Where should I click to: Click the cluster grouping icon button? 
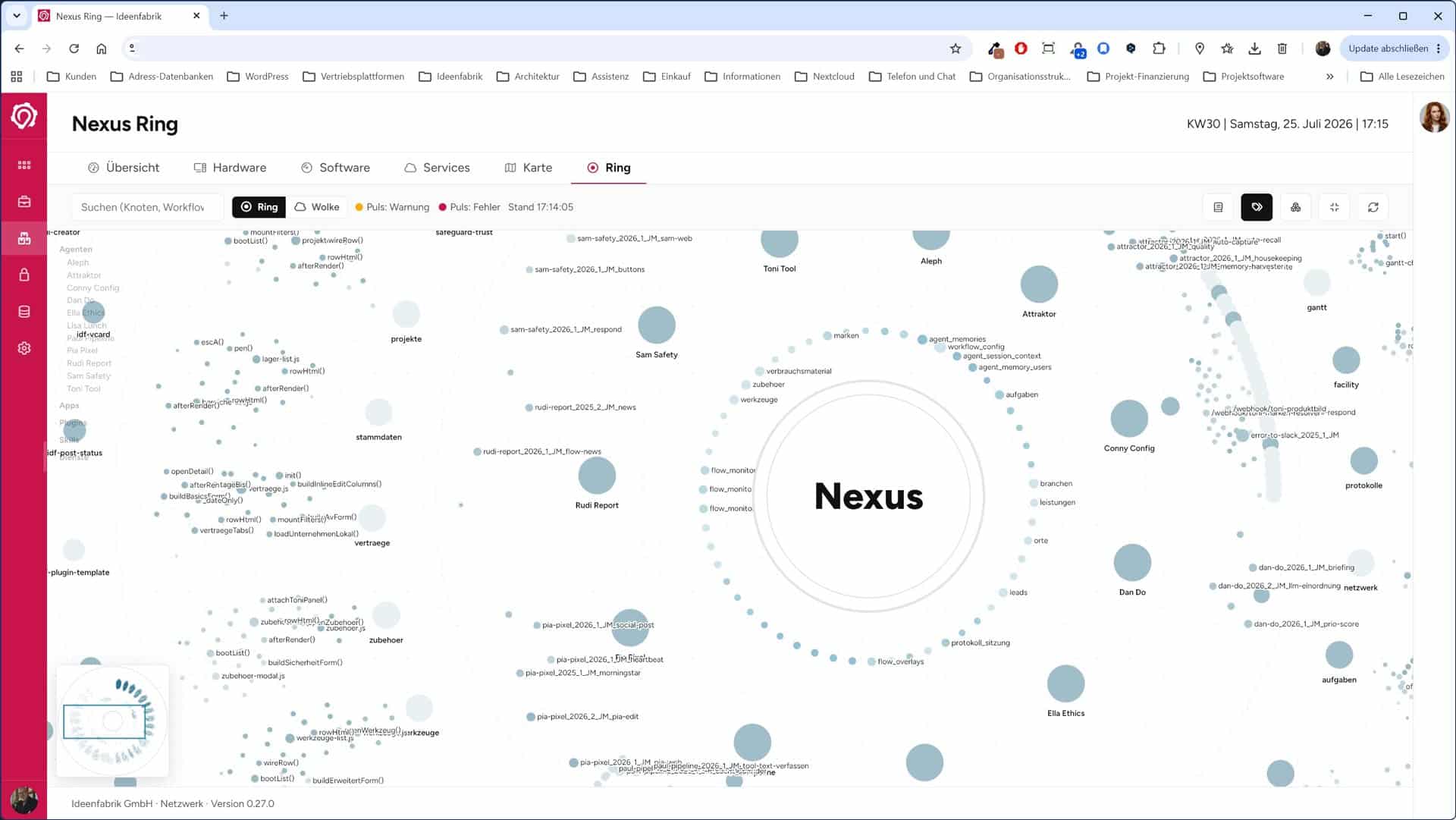coord(1295,207)
